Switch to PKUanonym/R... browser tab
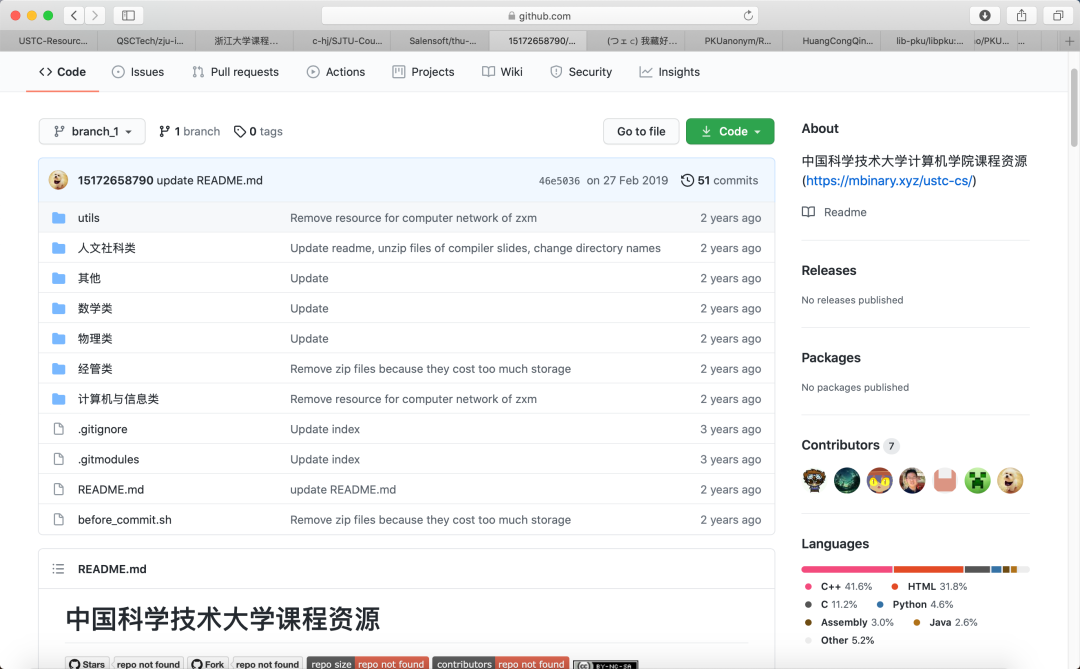 [x=736, y=41]
